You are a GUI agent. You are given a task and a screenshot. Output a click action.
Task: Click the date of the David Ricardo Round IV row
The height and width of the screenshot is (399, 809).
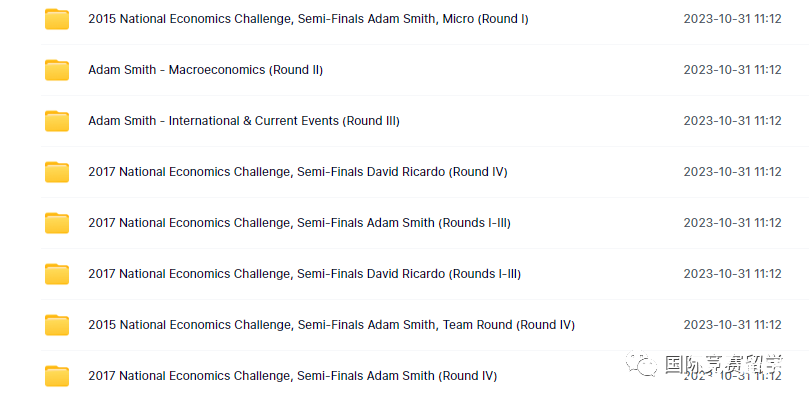[732, 172]
